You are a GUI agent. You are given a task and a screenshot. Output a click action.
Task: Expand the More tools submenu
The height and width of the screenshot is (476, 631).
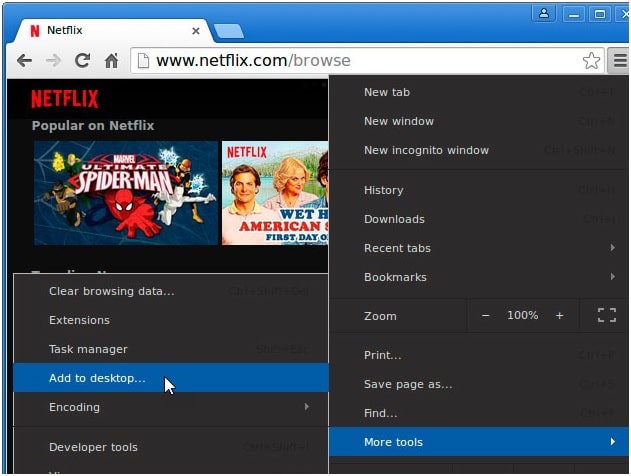479,442
